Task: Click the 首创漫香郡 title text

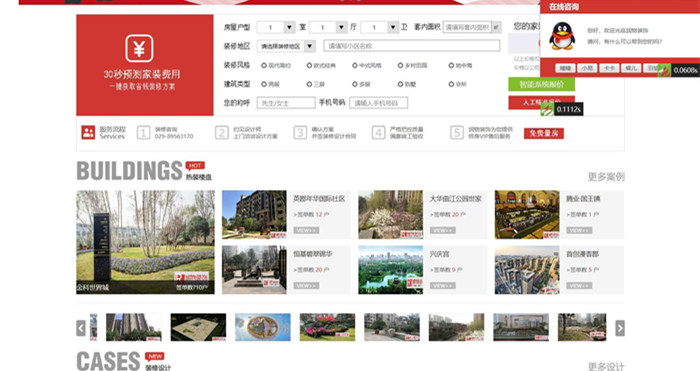Action: coord(583,254)
